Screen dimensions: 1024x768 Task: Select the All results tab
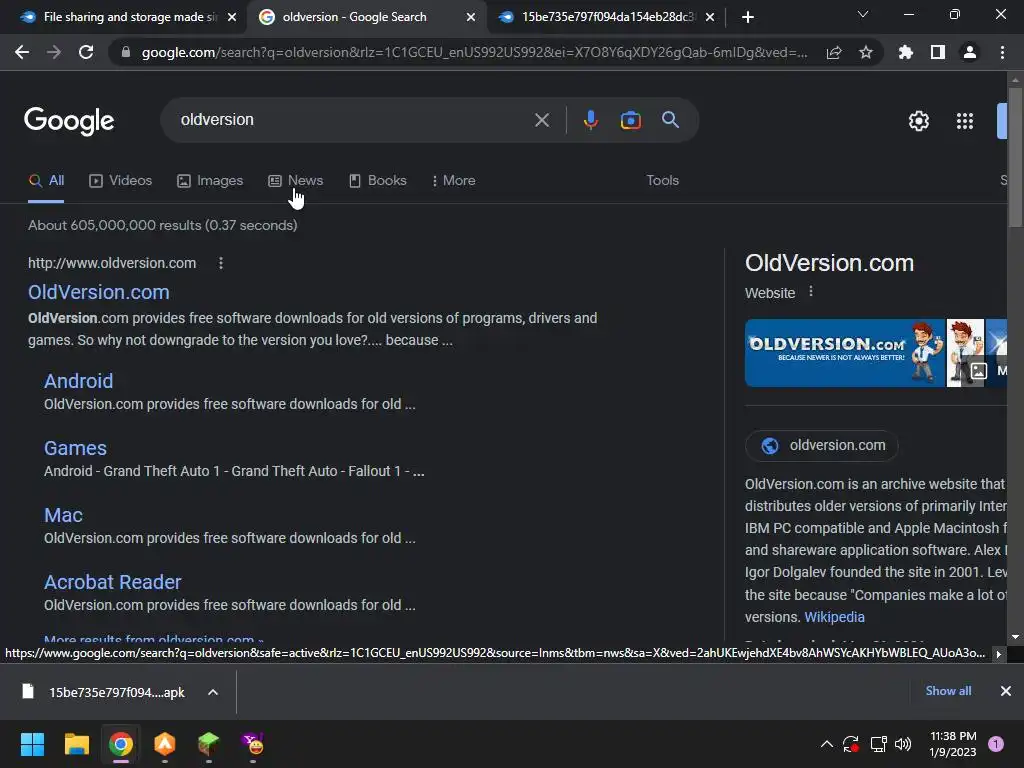46,181
